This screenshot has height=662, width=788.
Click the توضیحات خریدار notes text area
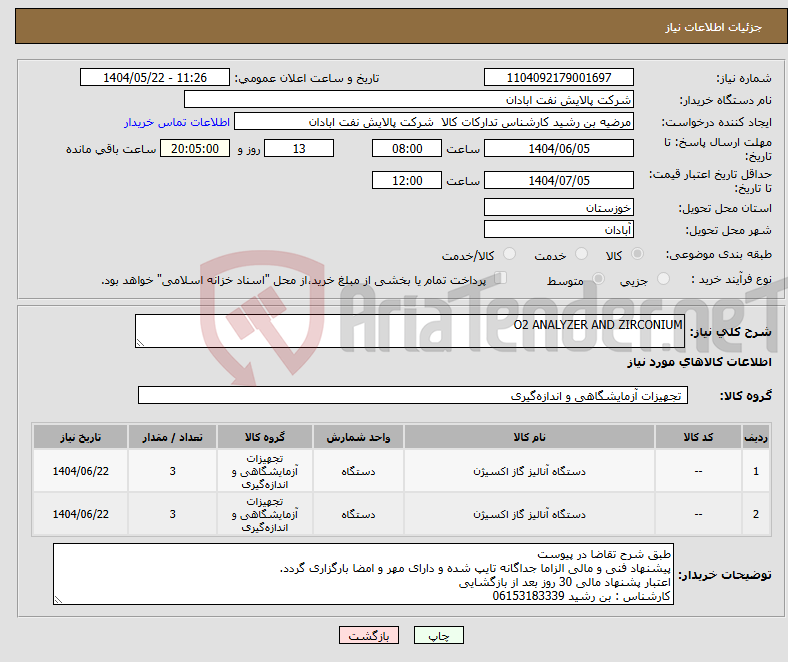point(363,574)
